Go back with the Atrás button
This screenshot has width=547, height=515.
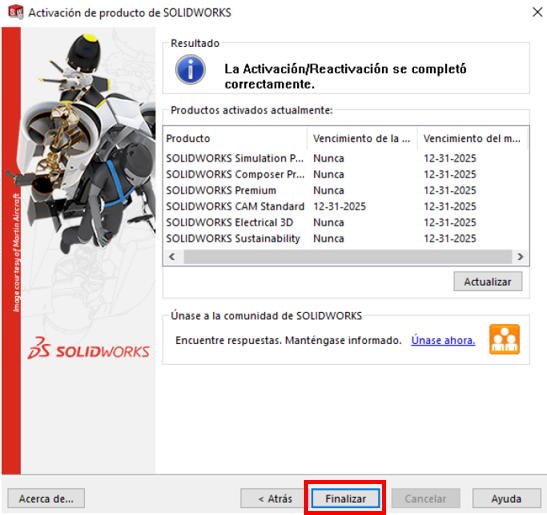(x=275, y=499)
